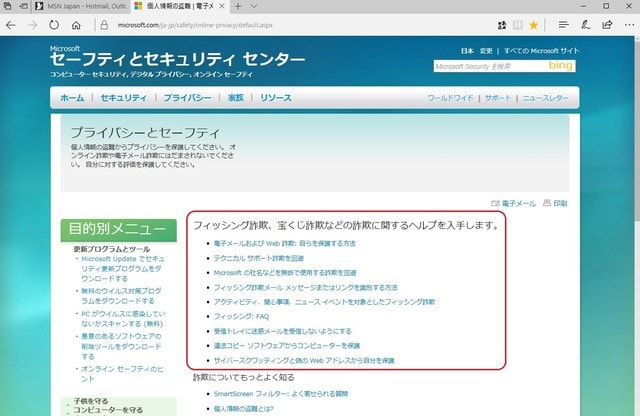
Task: Open PC がウイルスに感染 scan link
Action: (x=123, y=319)
